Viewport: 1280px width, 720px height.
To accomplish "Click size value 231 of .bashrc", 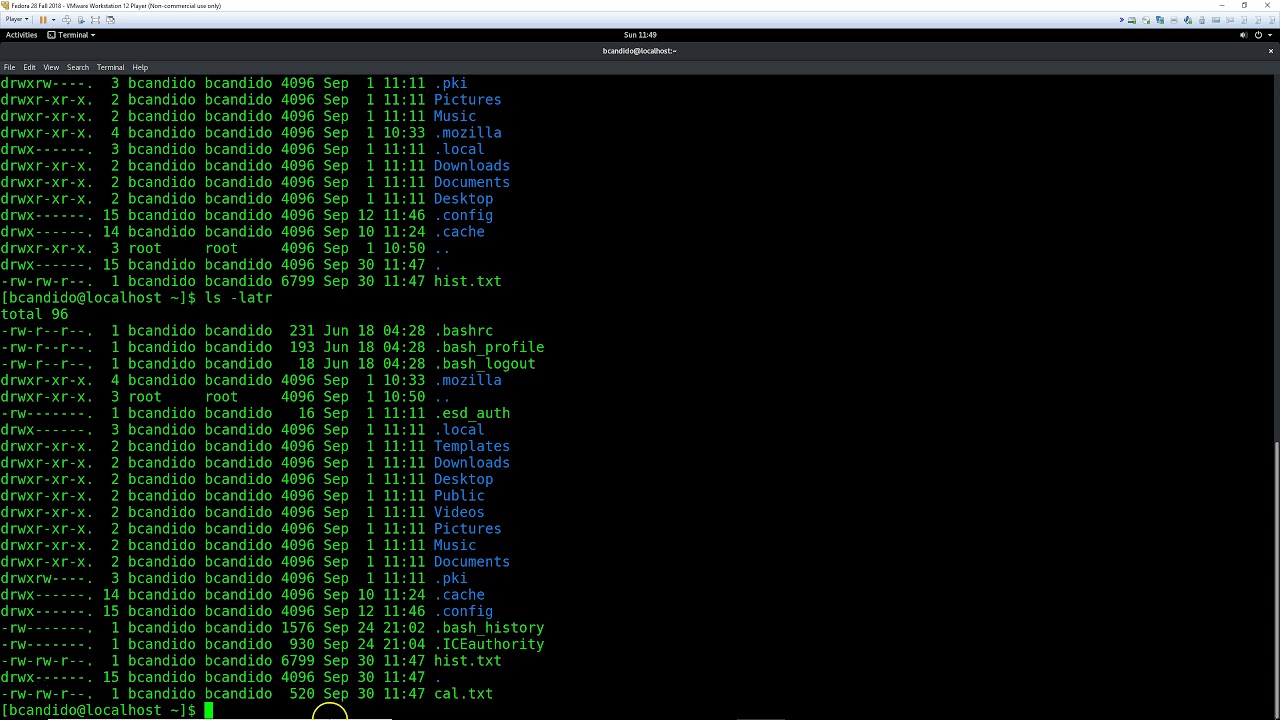I will 302,330.
